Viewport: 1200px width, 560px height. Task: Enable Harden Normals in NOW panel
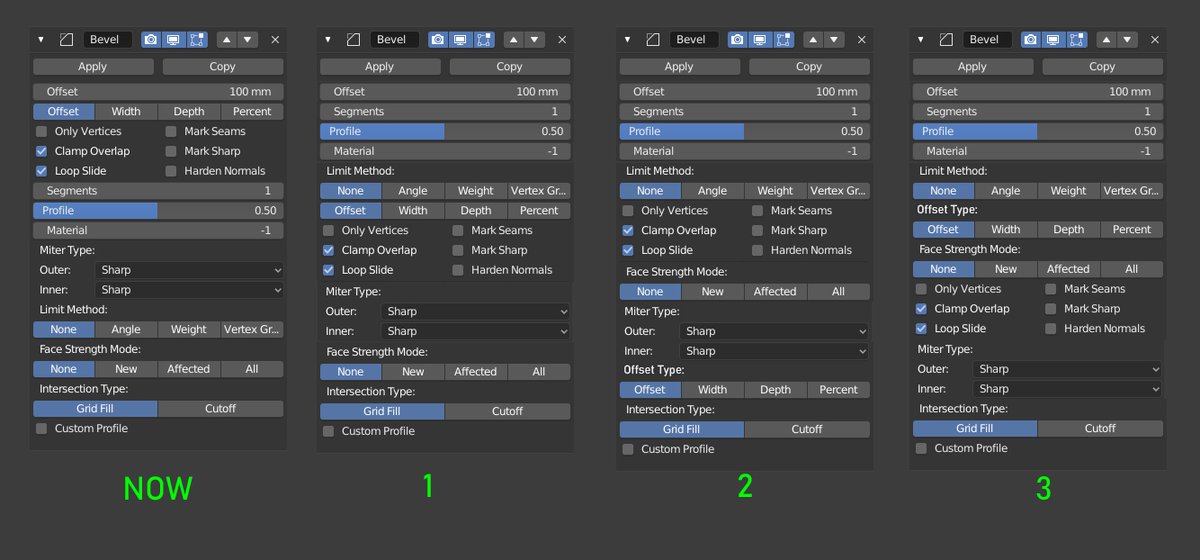[171, 171]
